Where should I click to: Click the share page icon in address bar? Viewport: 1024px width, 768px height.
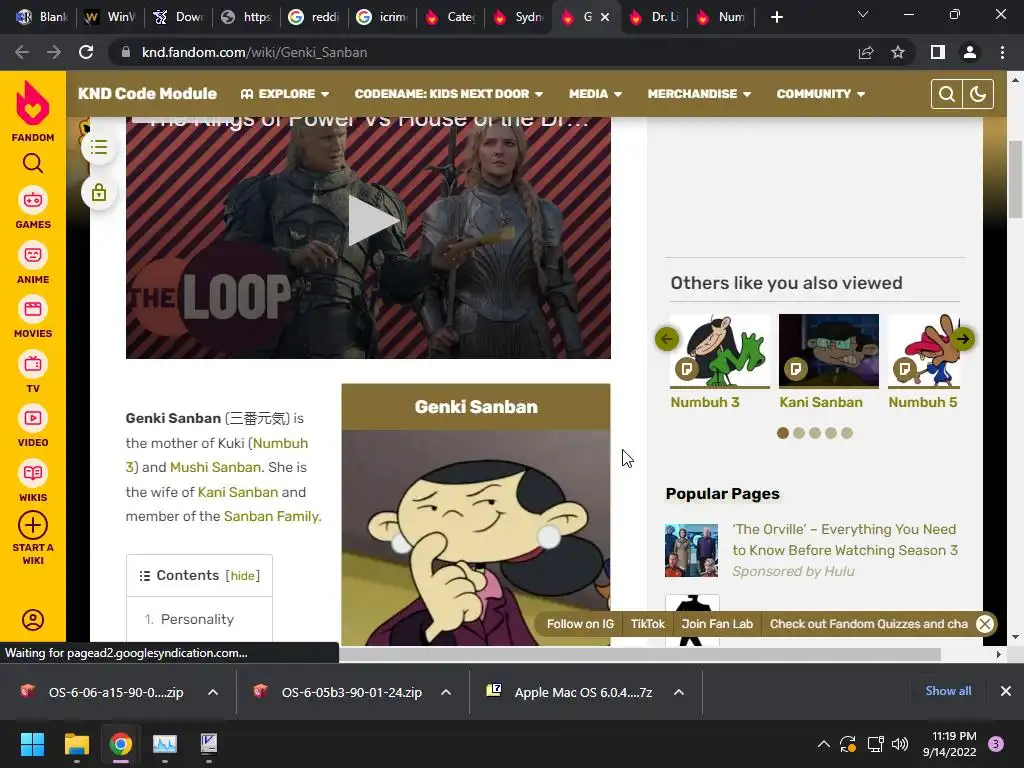click(866, 52)
